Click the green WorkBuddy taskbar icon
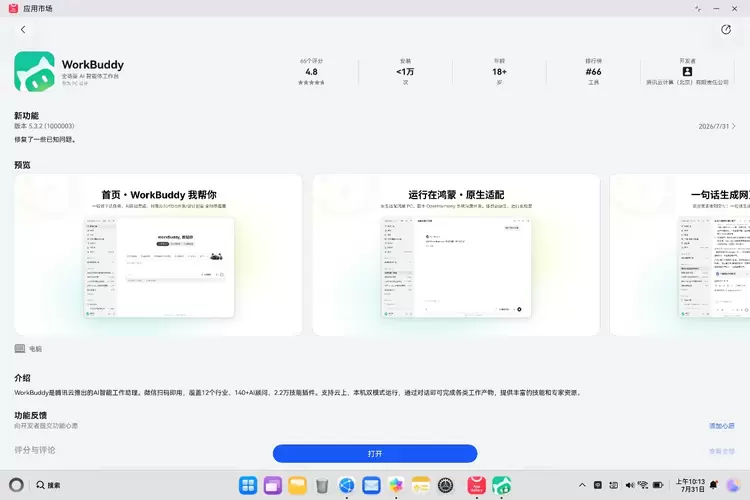Image resolution: width=750 pixels, height=500 pixels. (x=501, y=486)
